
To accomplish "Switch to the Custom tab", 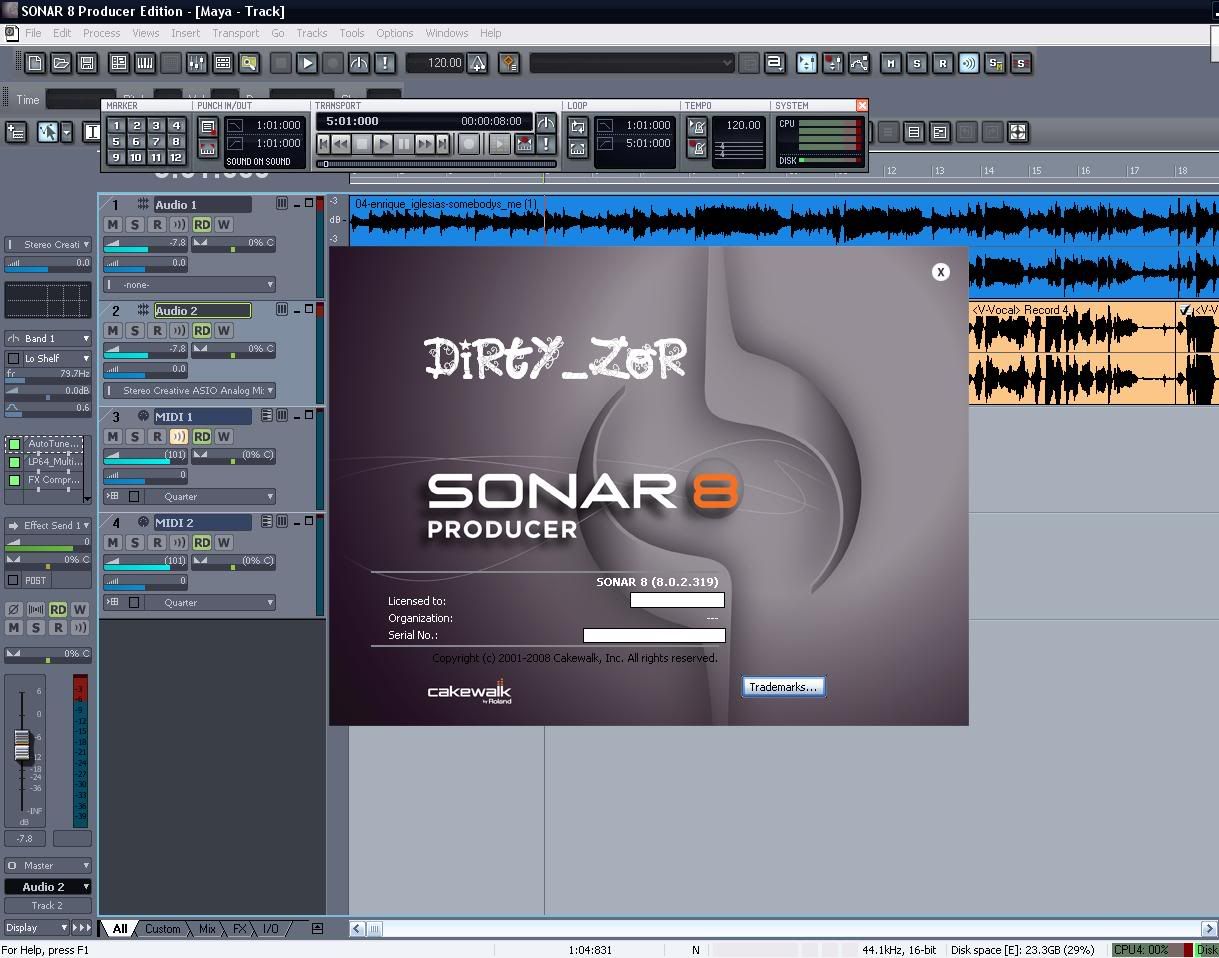I will [162, 929].
